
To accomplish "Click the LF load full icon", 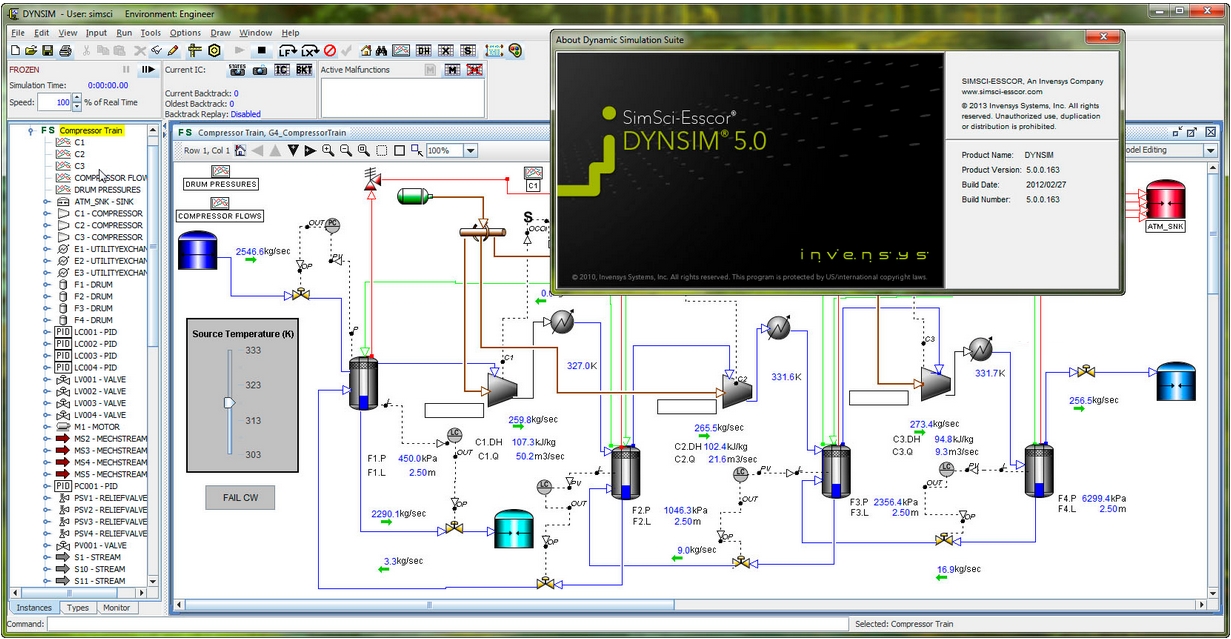I will [288, 50].
